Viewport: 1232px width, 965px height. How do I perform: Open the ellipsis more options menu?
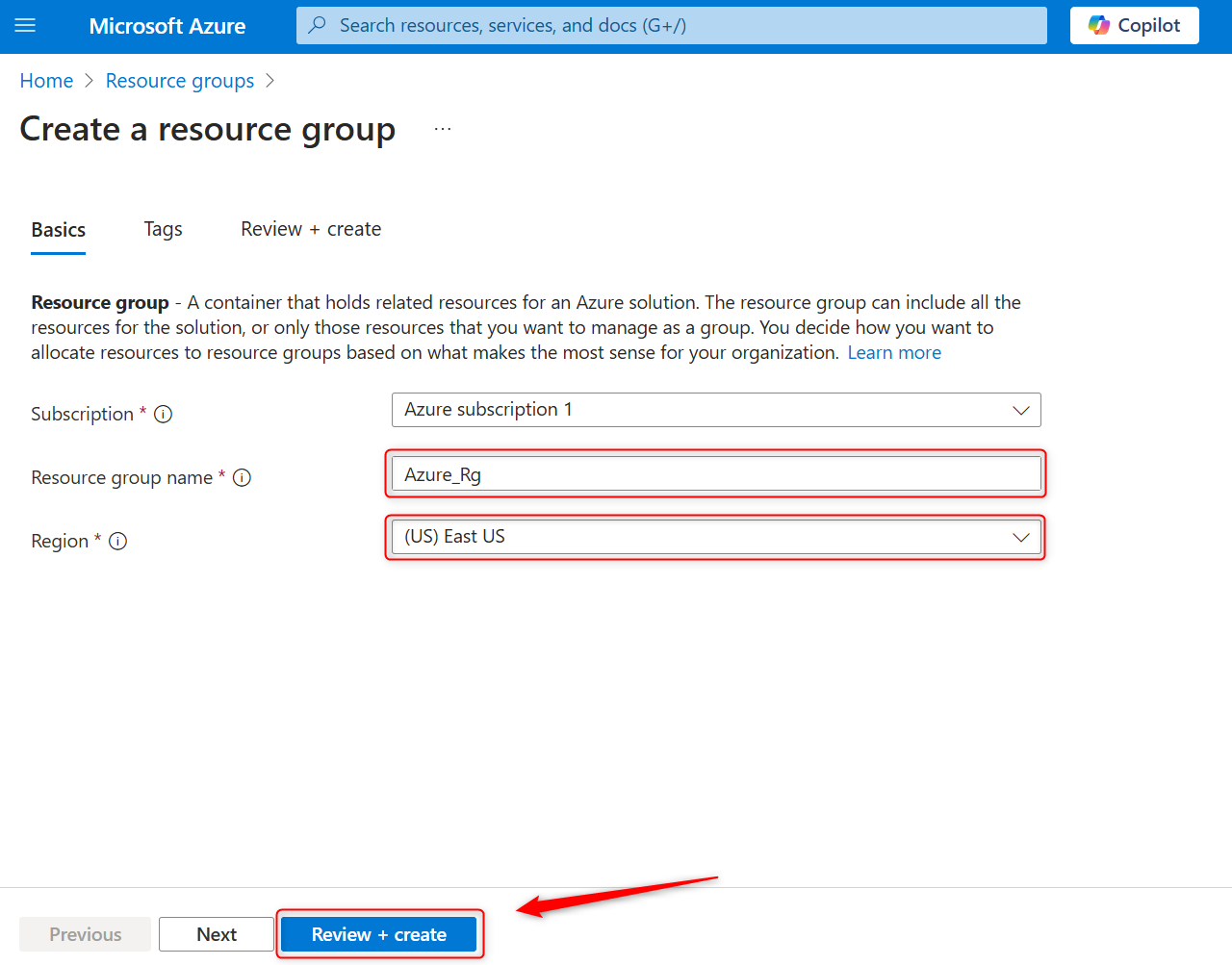(x=443, y=129)
